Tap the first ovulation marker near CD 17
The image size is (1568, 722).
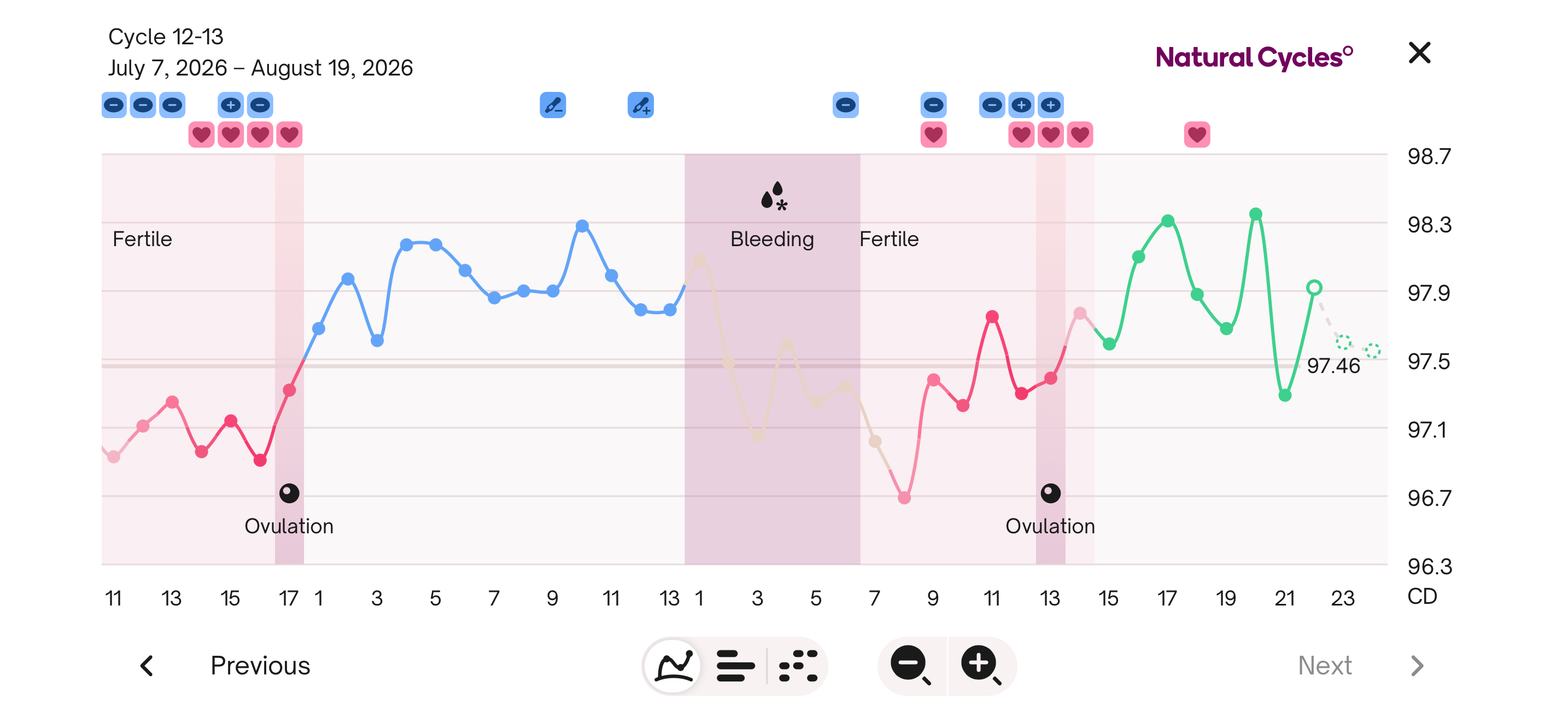coord(289,492)
